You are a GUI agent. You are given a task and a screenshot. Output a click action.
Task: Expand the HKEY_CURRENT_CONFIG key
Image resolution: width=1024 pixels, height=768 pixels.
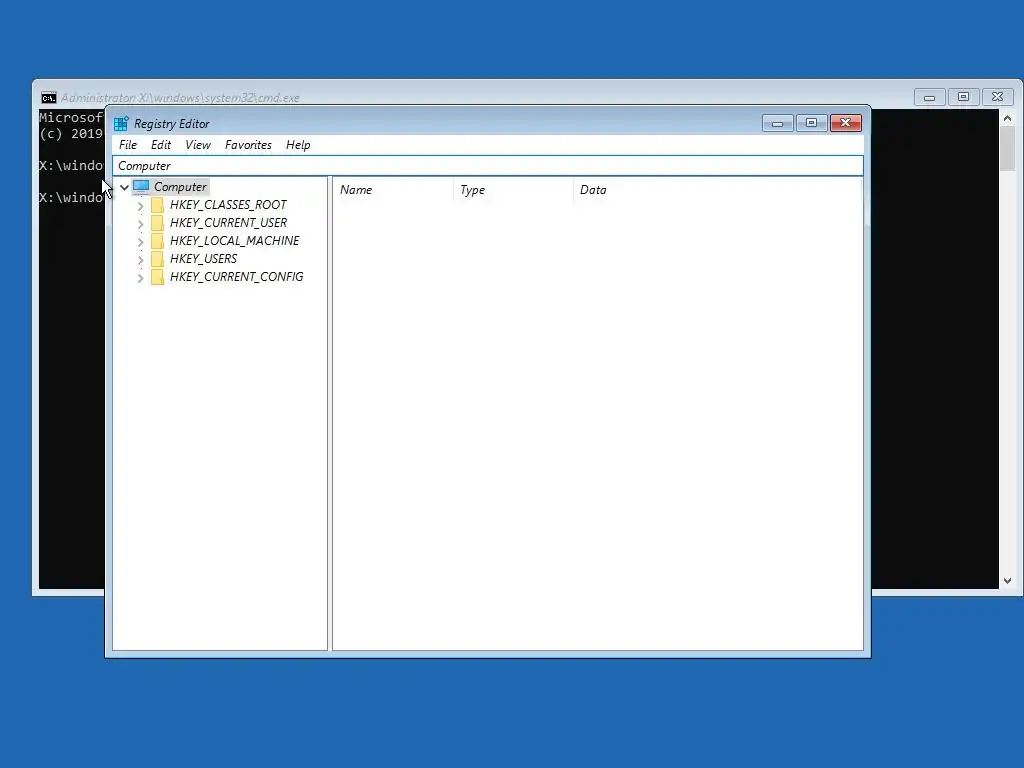point(140,278)
